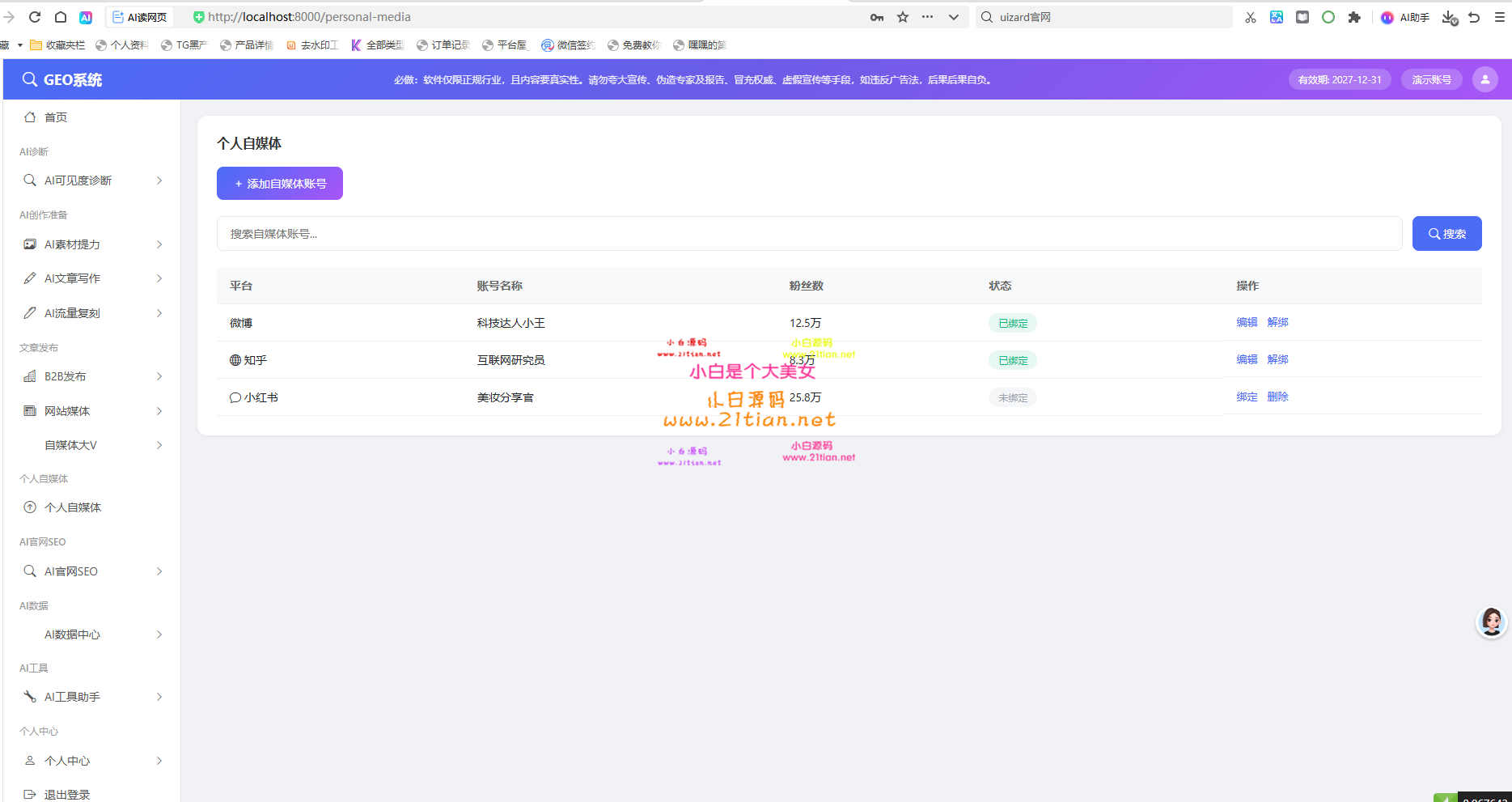Click the browser reload icon
Screen dimensions: 1512x802
pyautogui.click(x=35, y=17)
